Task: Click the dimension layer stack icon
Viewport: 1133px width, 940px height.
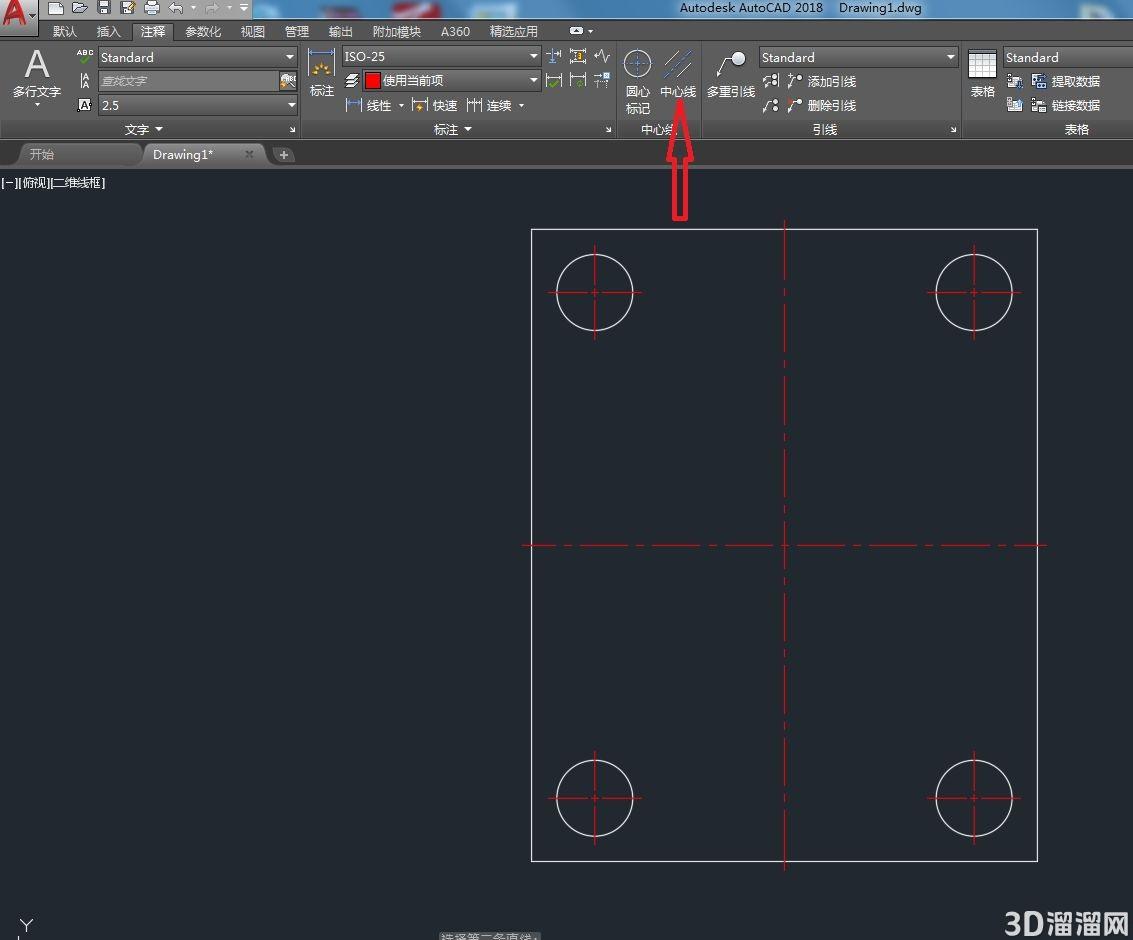Action: 352,80
